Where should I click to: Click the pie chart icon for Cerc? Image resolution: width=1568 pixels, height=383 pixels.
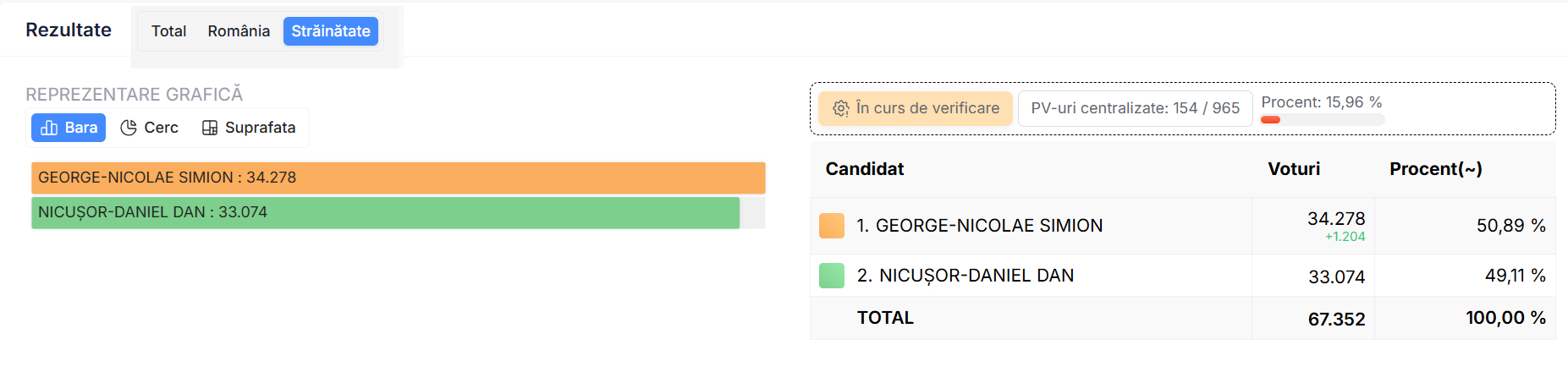click(x=129, y=128)
